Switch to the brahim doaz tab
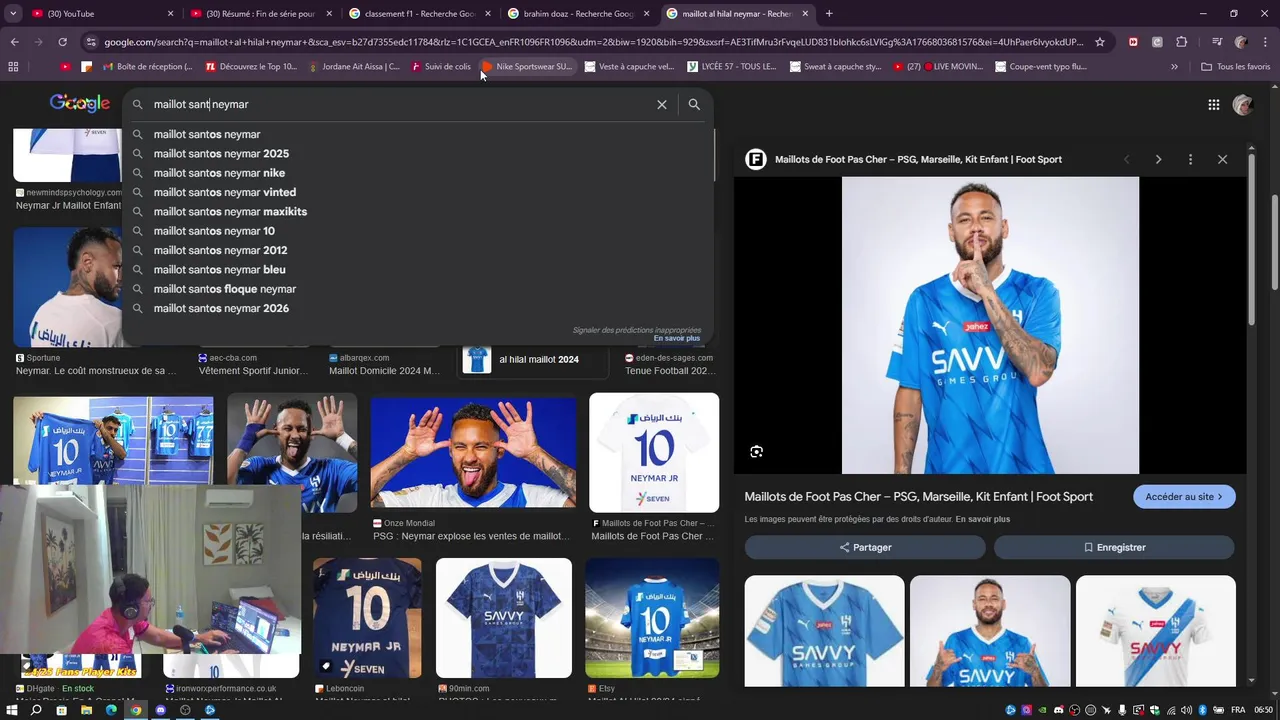The height and width of the screenshot is (720, 1280). [578, 13]
